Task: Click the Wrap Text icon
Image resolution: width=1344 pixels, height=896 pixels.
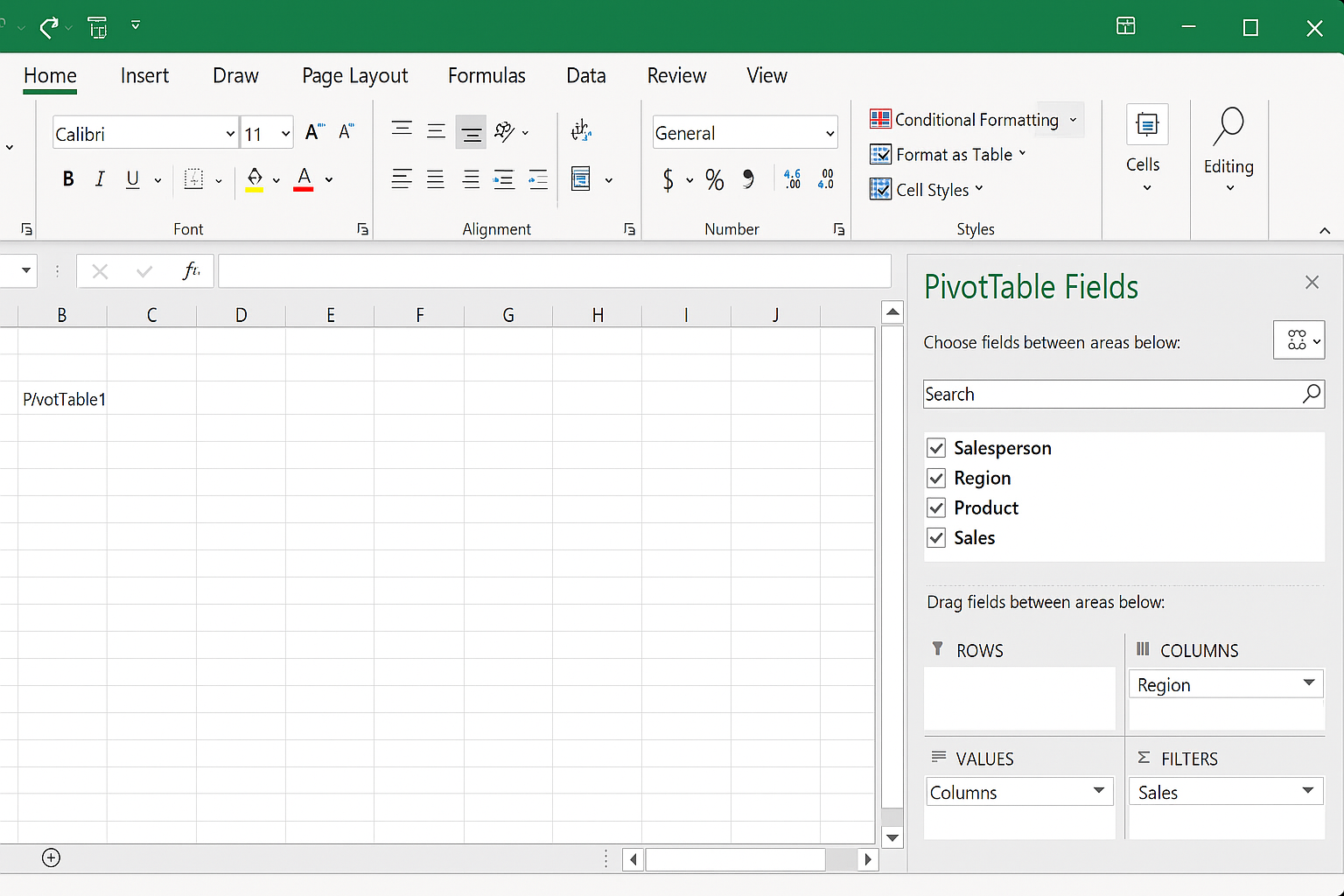Action: click(x=581, y=131)
